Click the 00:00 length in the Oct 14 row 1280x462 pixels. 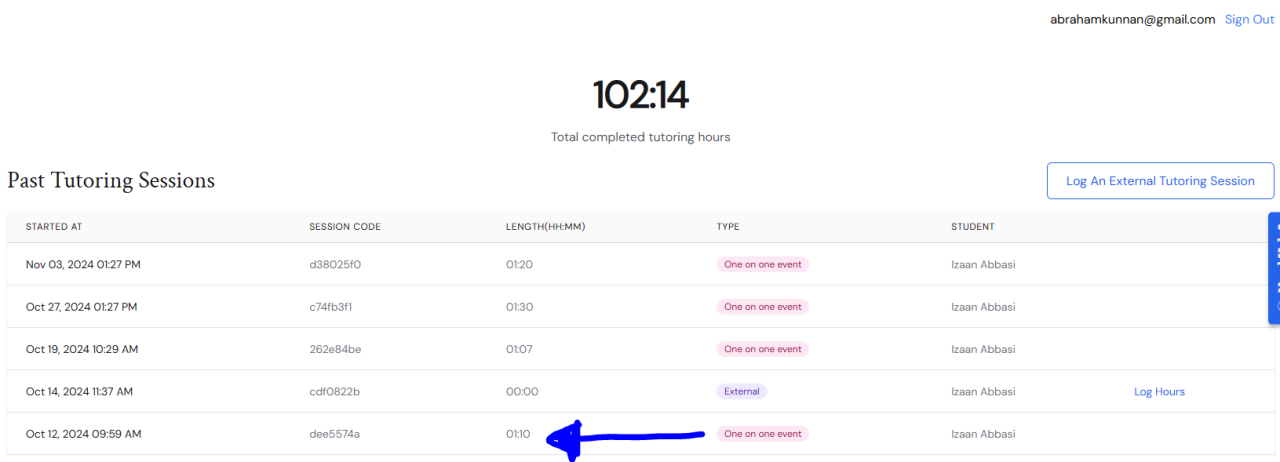[522, 392]
